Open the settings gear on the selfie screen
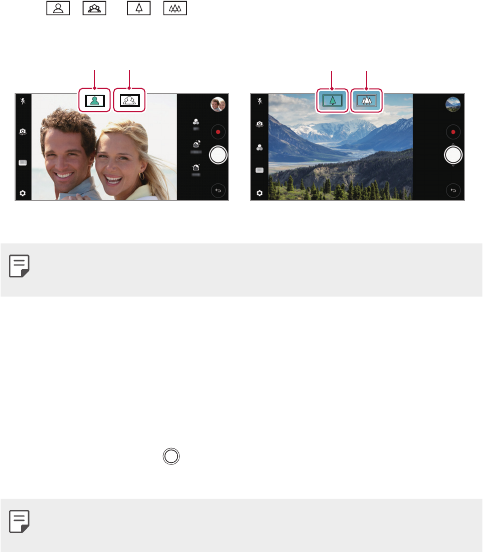 [x=23, y=193]
